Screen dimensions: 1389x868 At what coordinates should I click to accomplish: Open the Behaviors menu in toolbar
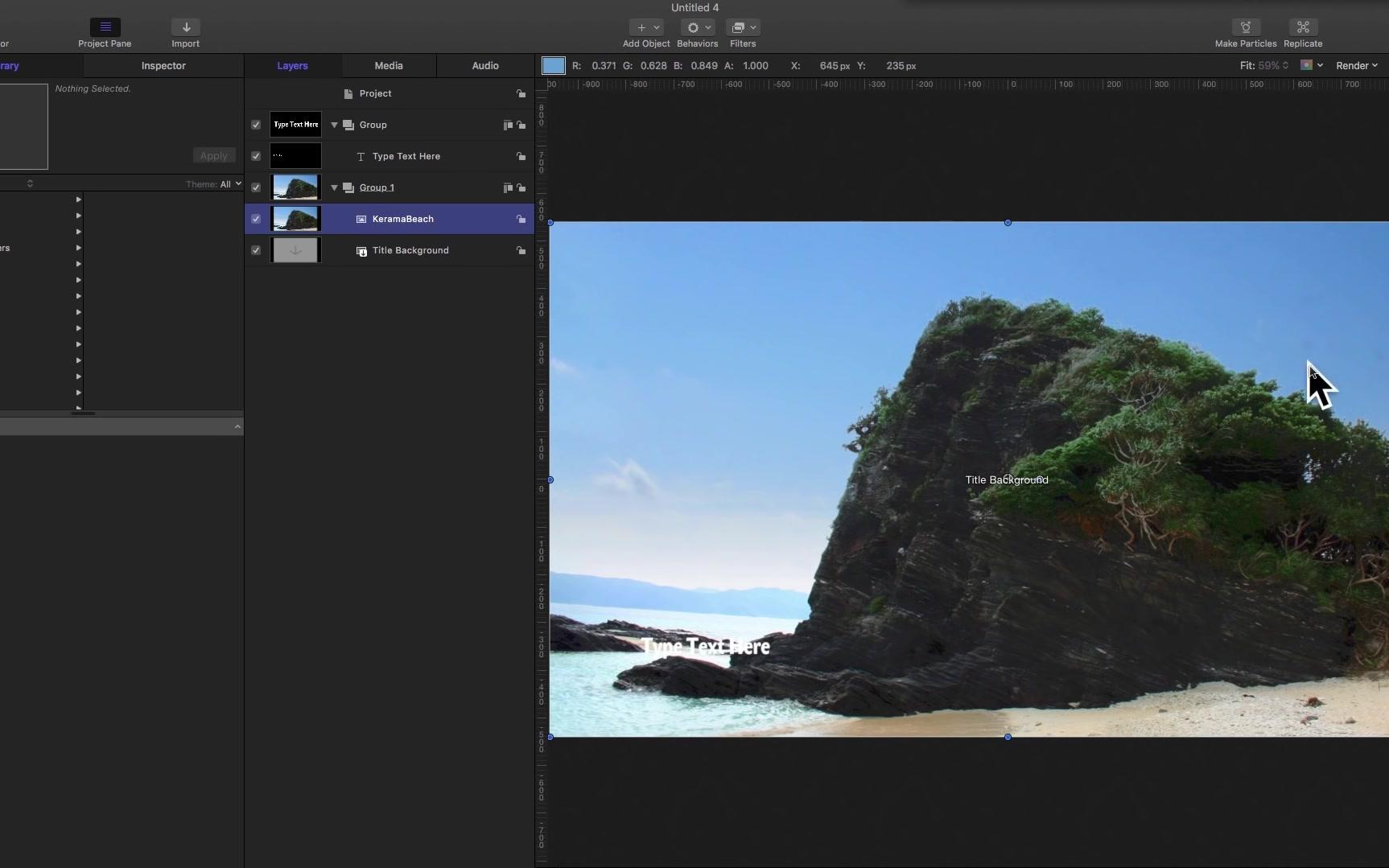(697, 27)
